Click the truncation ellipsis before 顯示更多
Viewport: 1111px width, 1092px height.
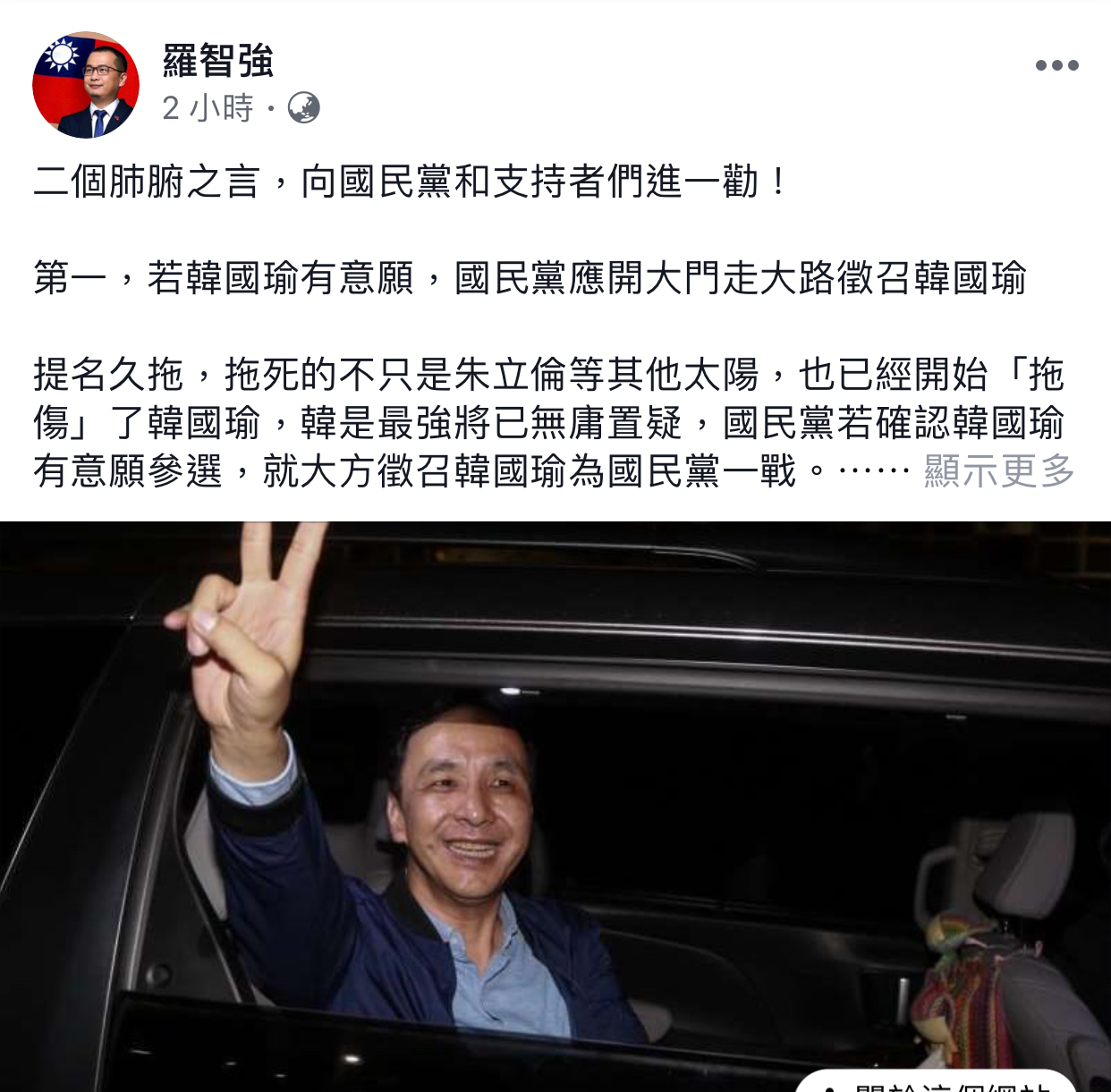pos(873,471)
